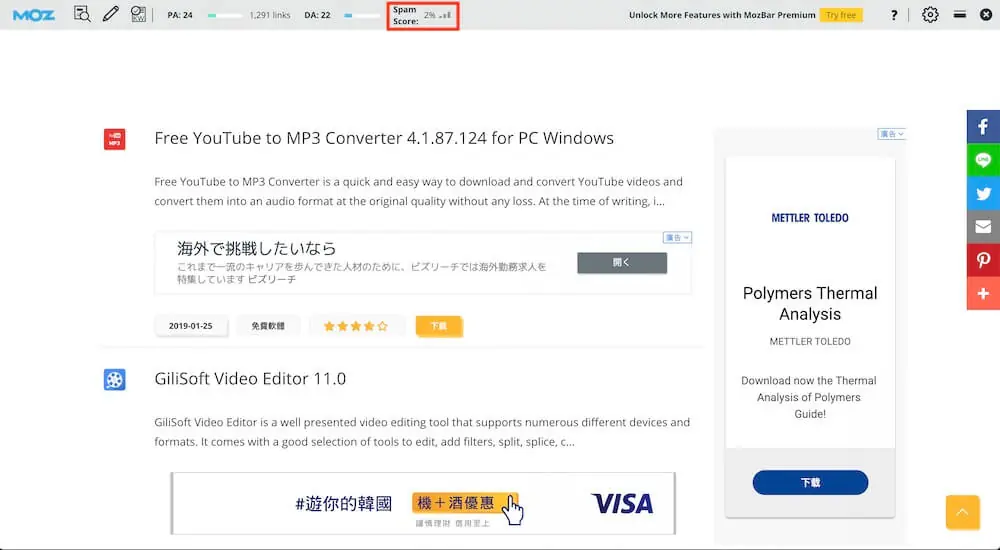The height and width of the screenshot is (550, 1000).
Task: Click the GiliSoft Video Editor film reel icon
Action: tap(115, 380)
